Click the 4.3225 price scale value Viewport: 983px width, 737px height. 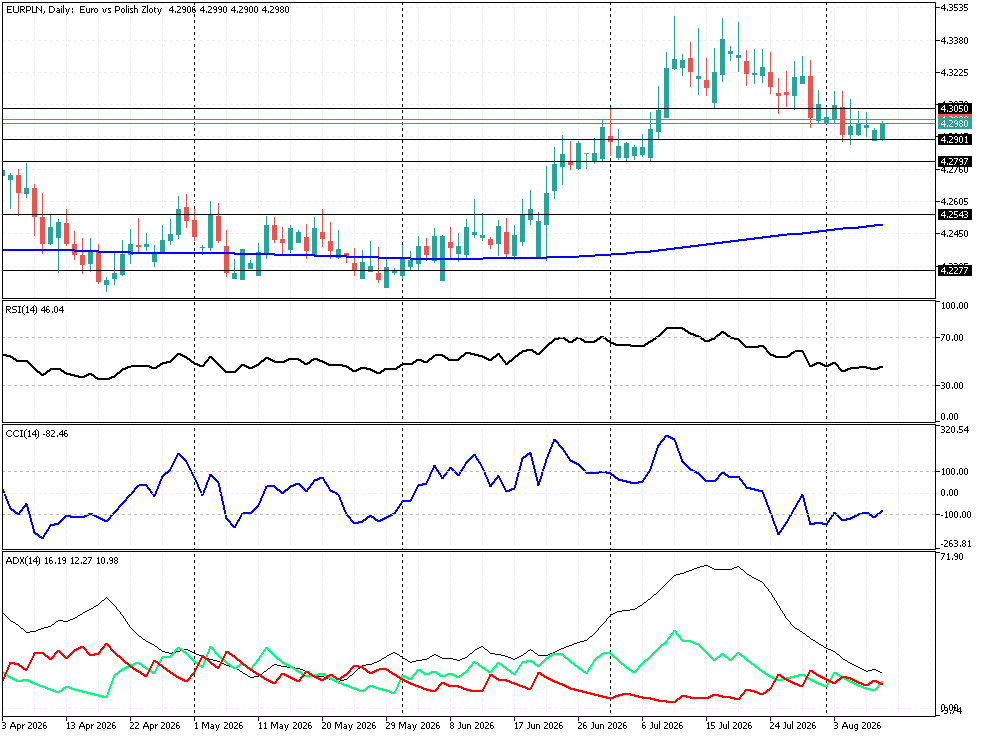[953, 73]
